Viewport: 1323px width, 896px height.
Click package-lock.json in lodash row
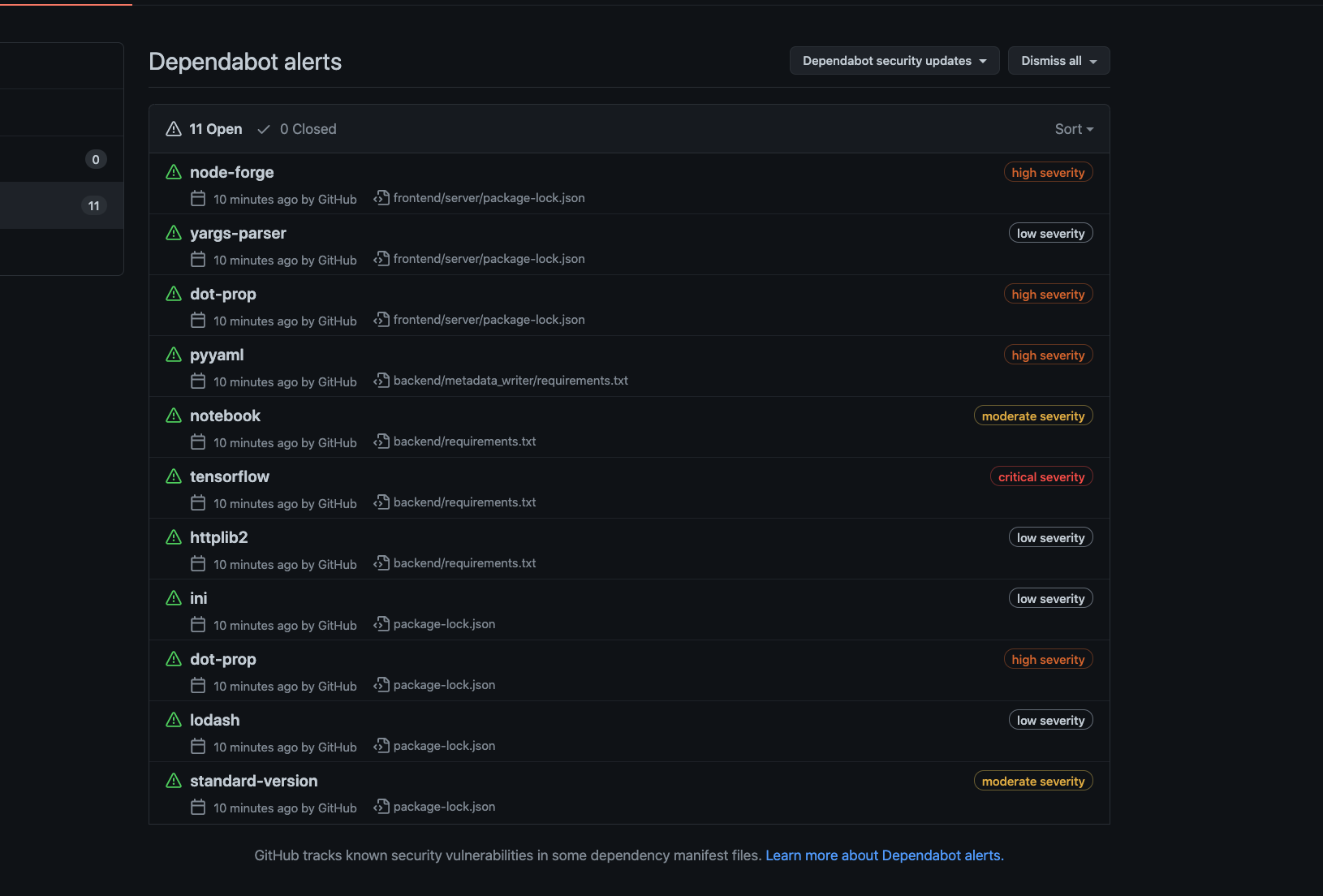(445, 746)
